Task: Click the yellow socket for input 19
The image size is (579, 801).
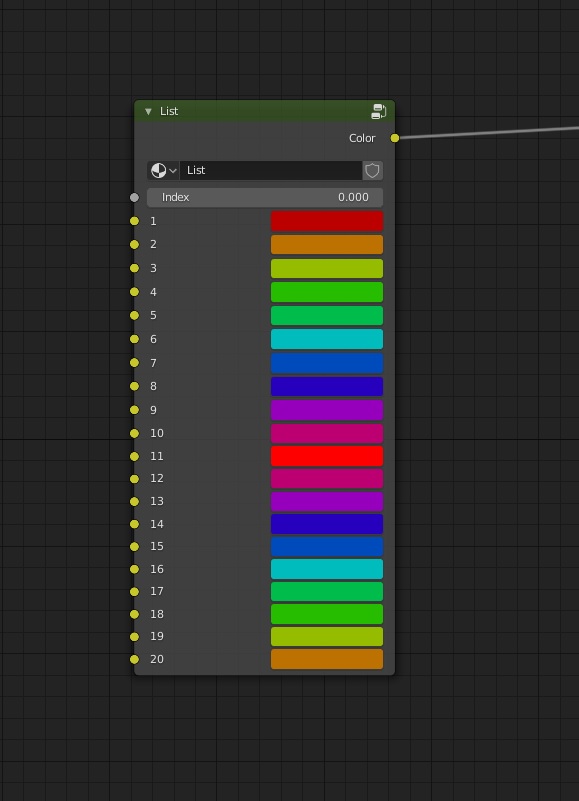Action: [x=134, y=637]
